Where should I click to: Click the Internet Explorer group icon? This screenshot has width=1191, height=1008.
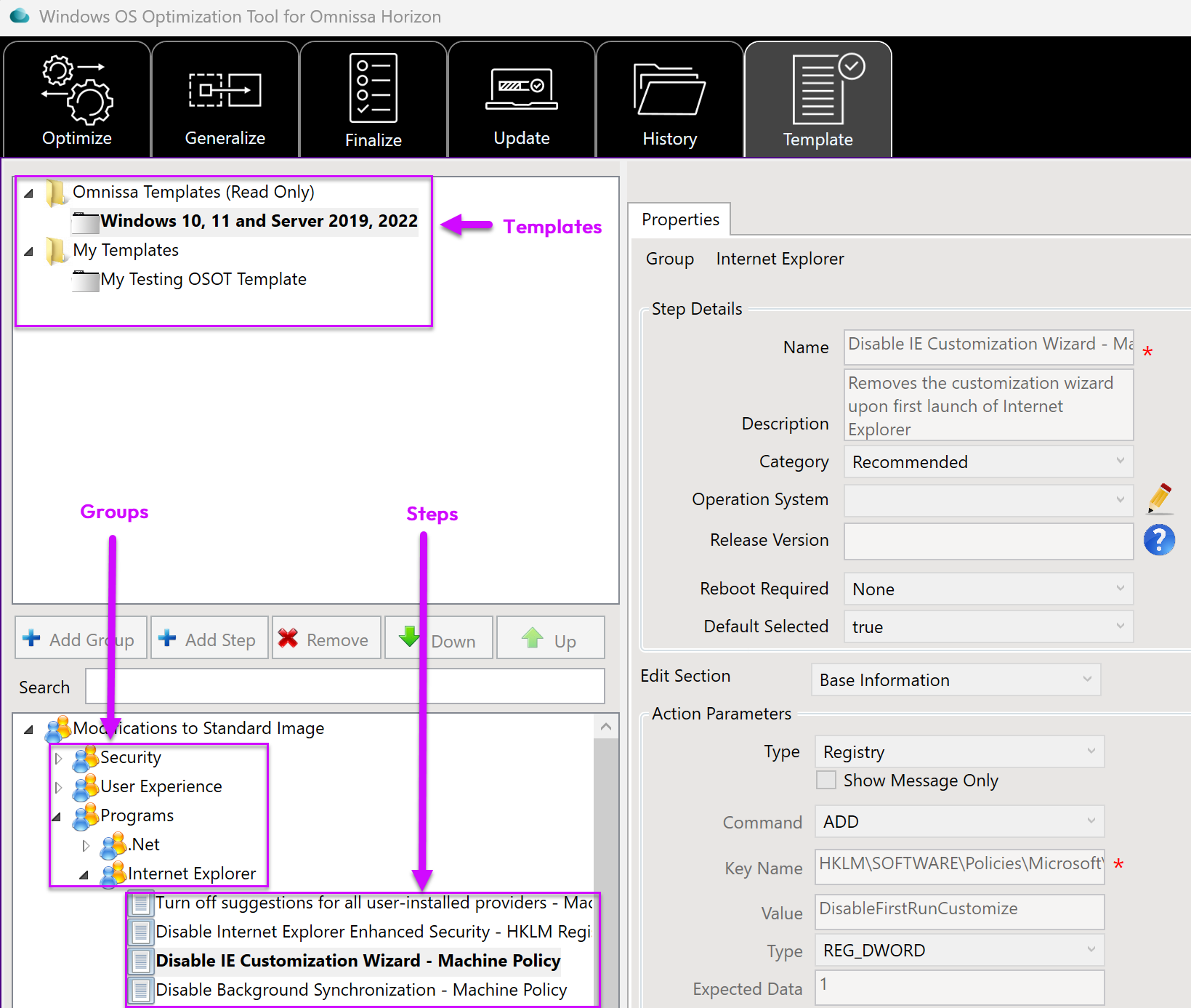[x=114, y=874]
